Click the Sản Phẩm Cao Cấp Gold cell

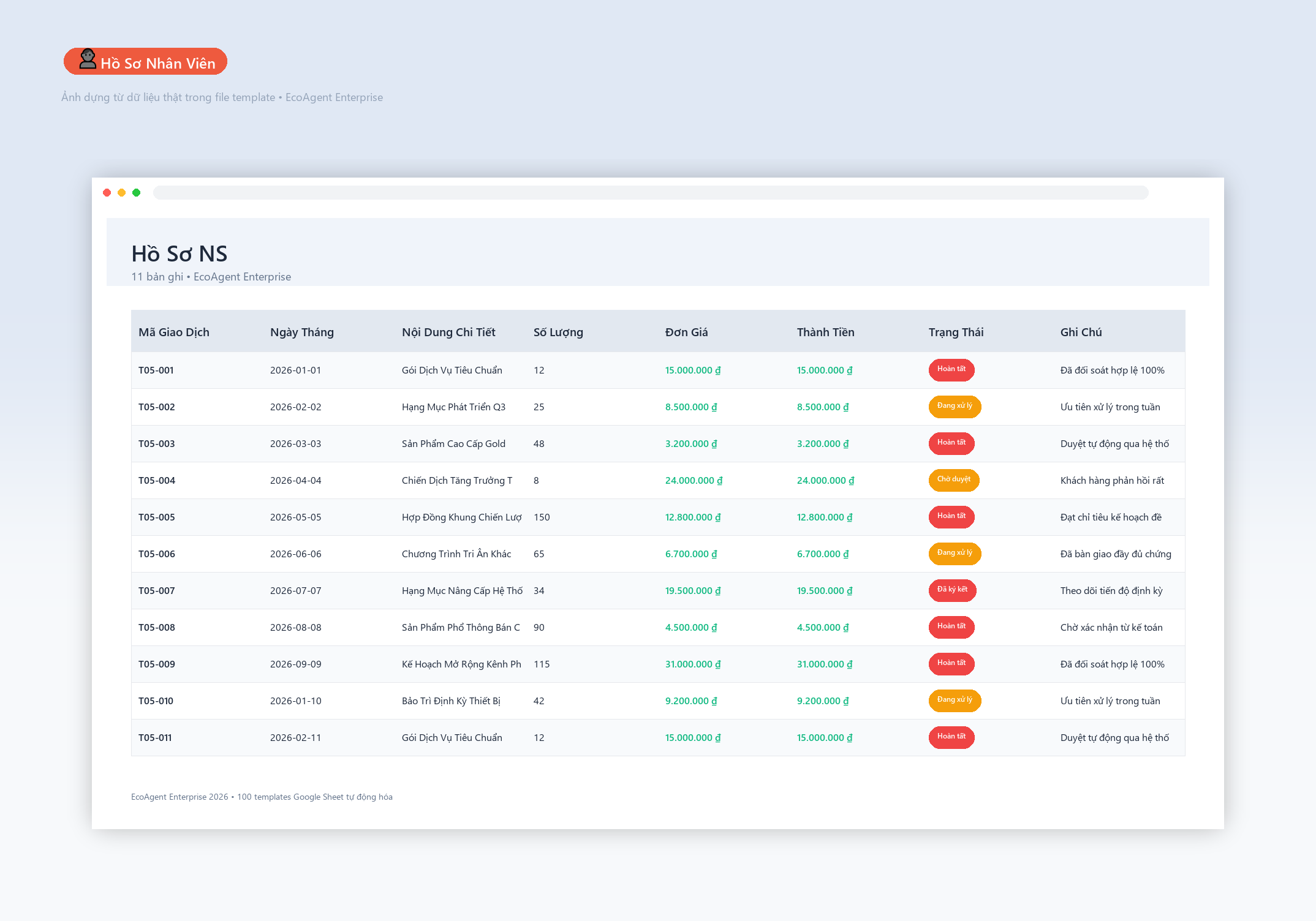coord(453,443)
